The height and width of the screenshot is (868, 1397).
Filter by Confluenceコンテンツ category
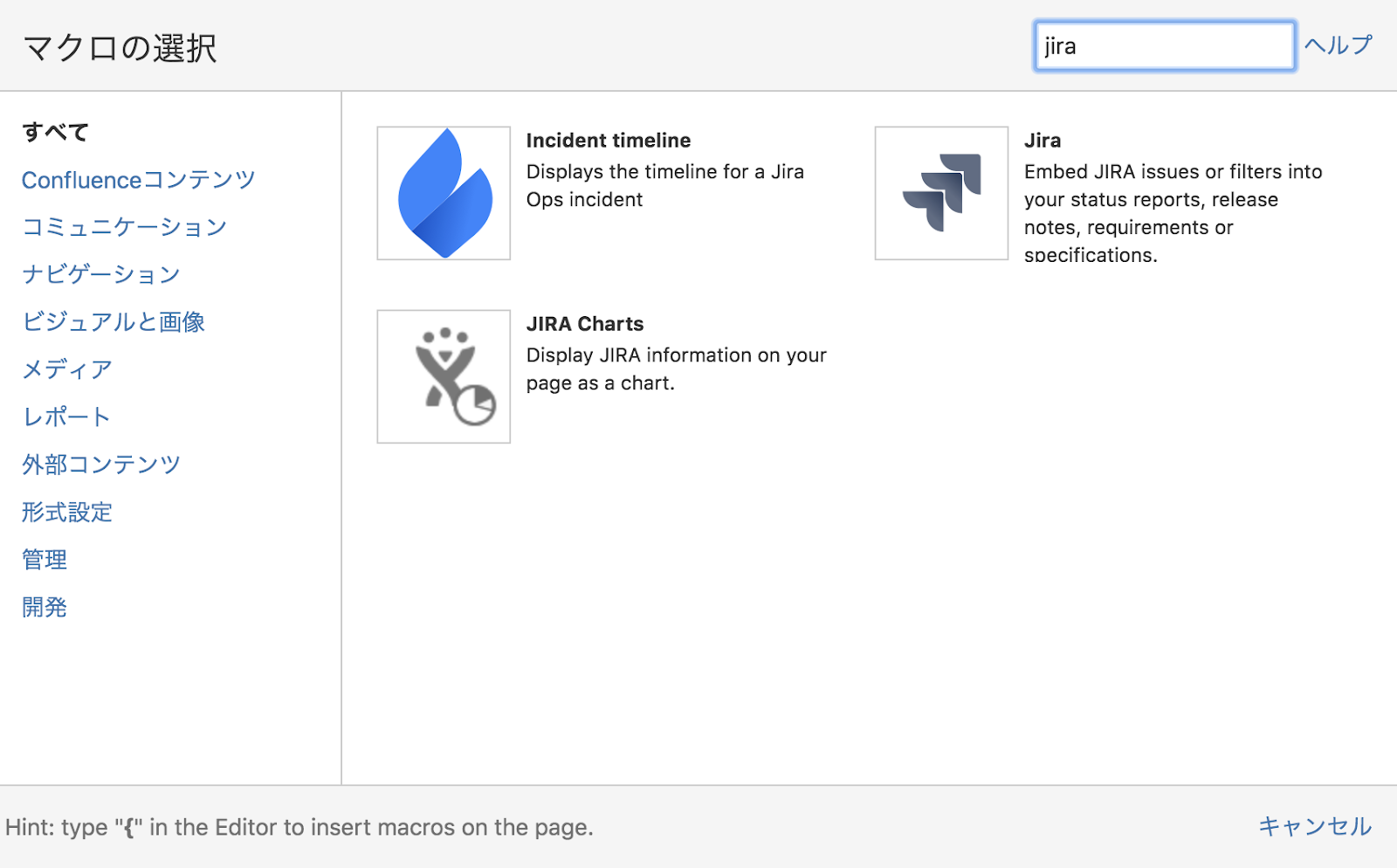(139, 180)
